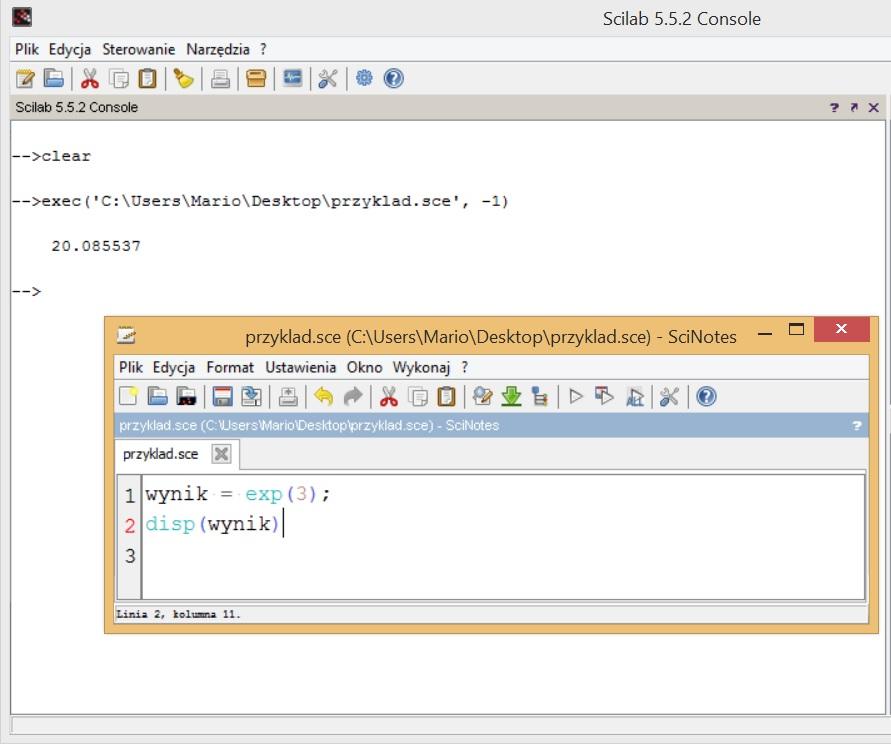
Task: Create a new file in SciNotes
Action: pyautogui.click(x=128, y=396)
